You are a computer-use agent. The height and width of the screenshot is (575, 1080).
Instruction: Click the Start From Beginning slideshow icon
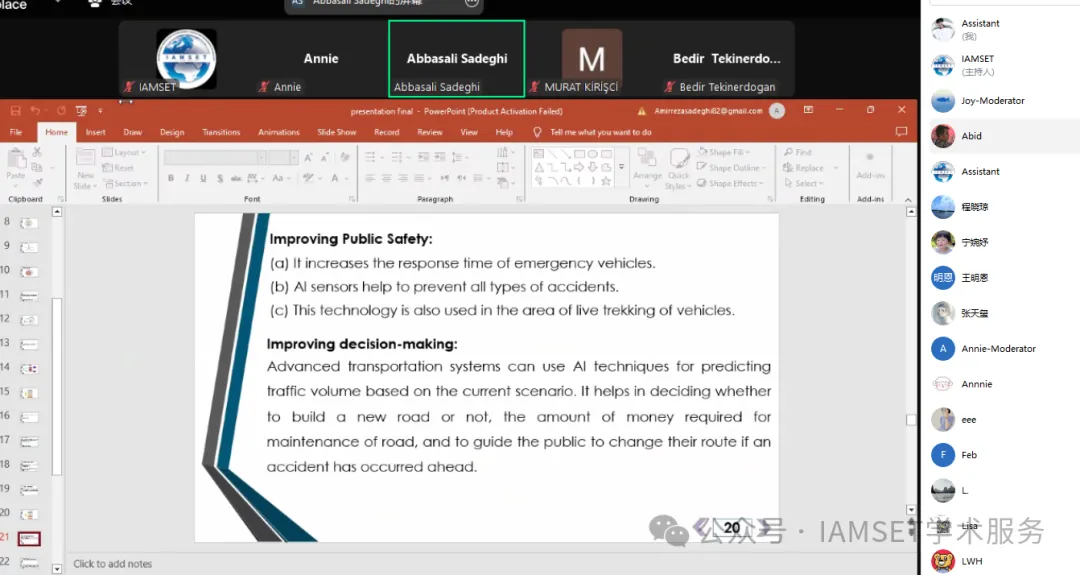pos(81,110)
